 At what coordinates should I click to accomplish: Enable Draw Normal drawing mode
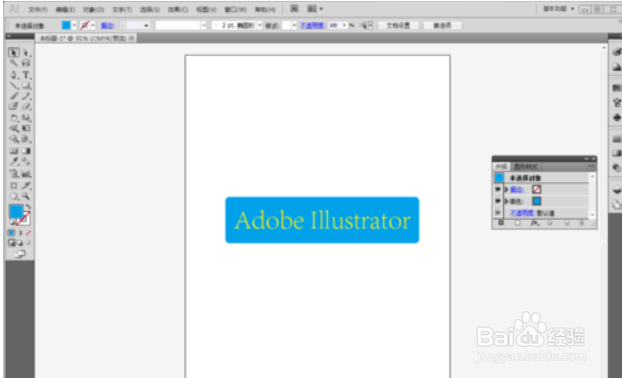12,243
